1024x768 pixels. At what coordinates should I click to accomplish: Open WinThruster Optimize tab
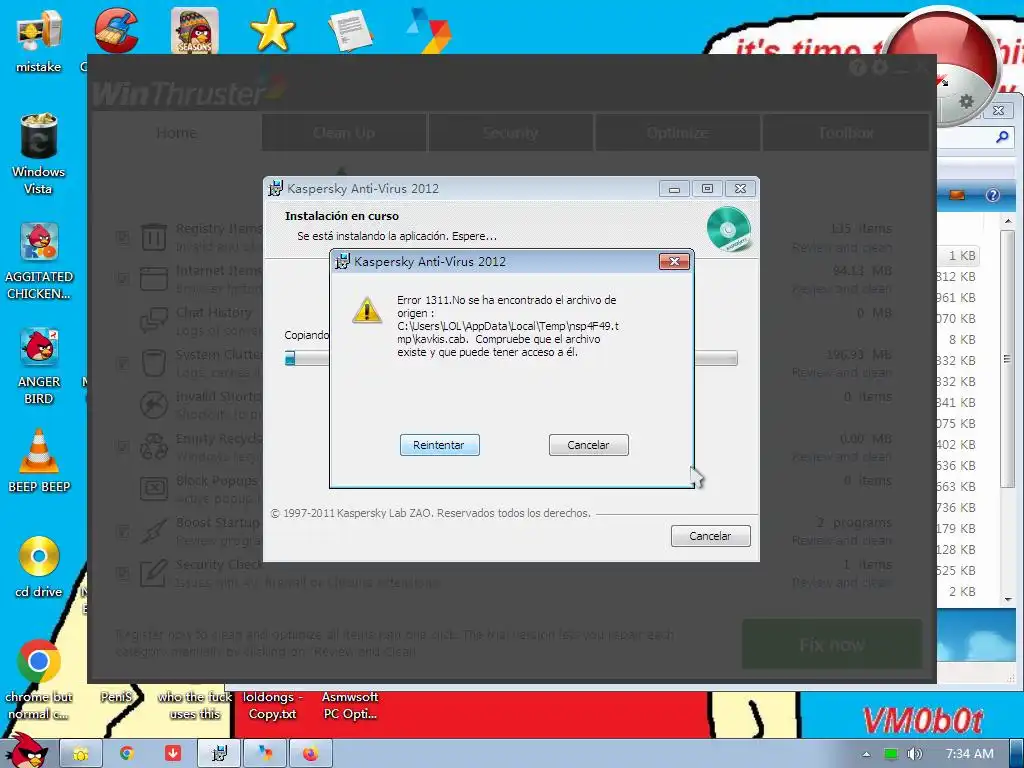pyautogui.click(x=678, y=133)
